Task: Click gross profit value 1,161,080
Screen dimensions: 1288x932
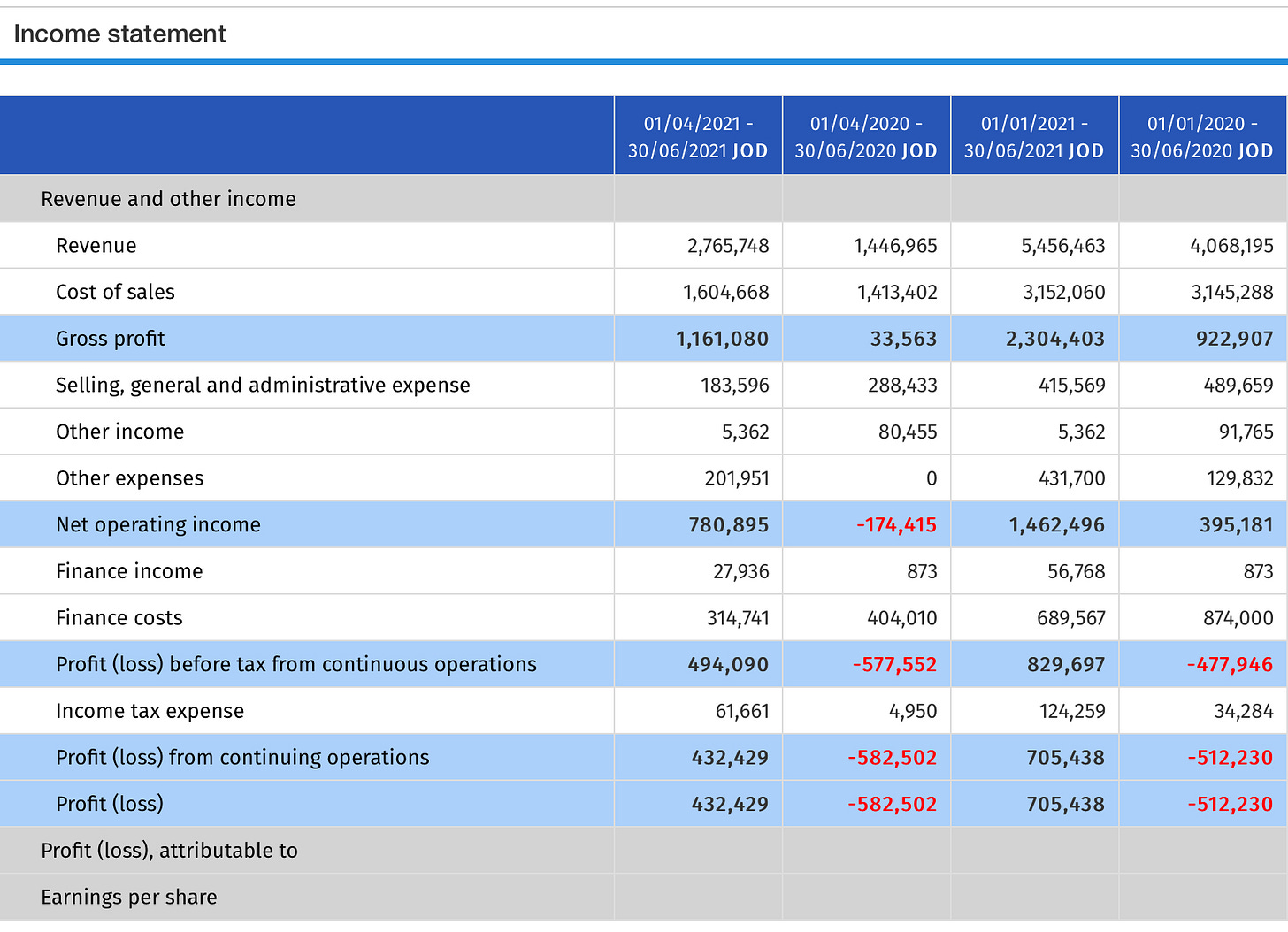Action: [723, 339]
